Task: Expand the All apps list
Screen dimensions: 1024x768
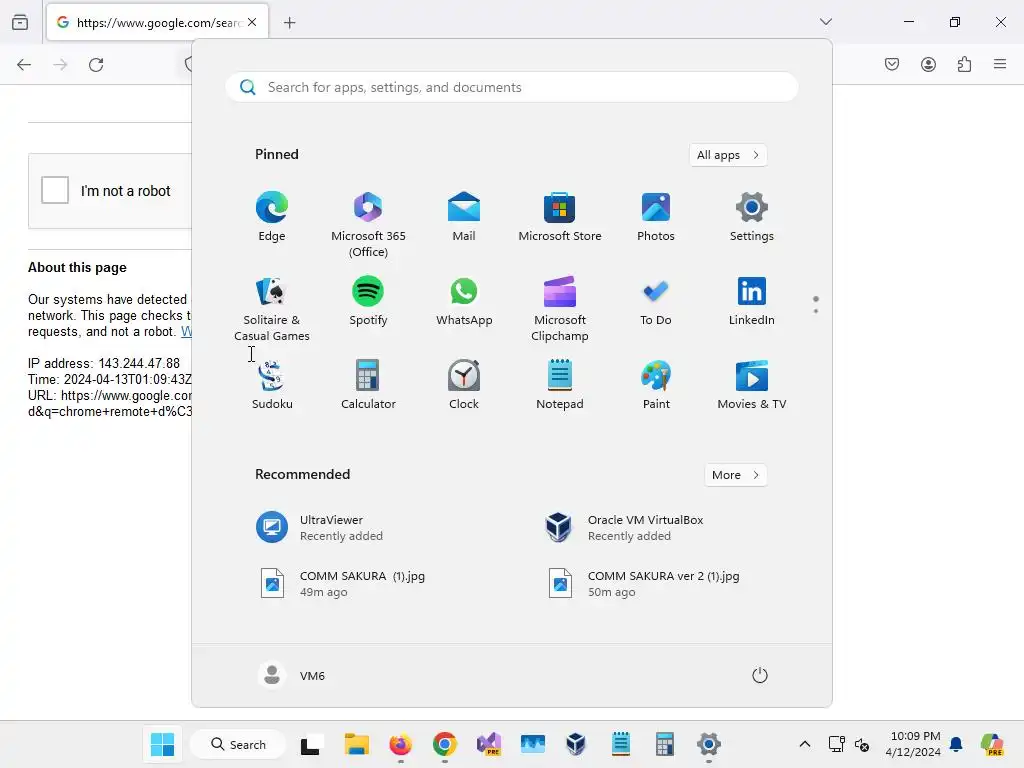Action: point(728,155)
